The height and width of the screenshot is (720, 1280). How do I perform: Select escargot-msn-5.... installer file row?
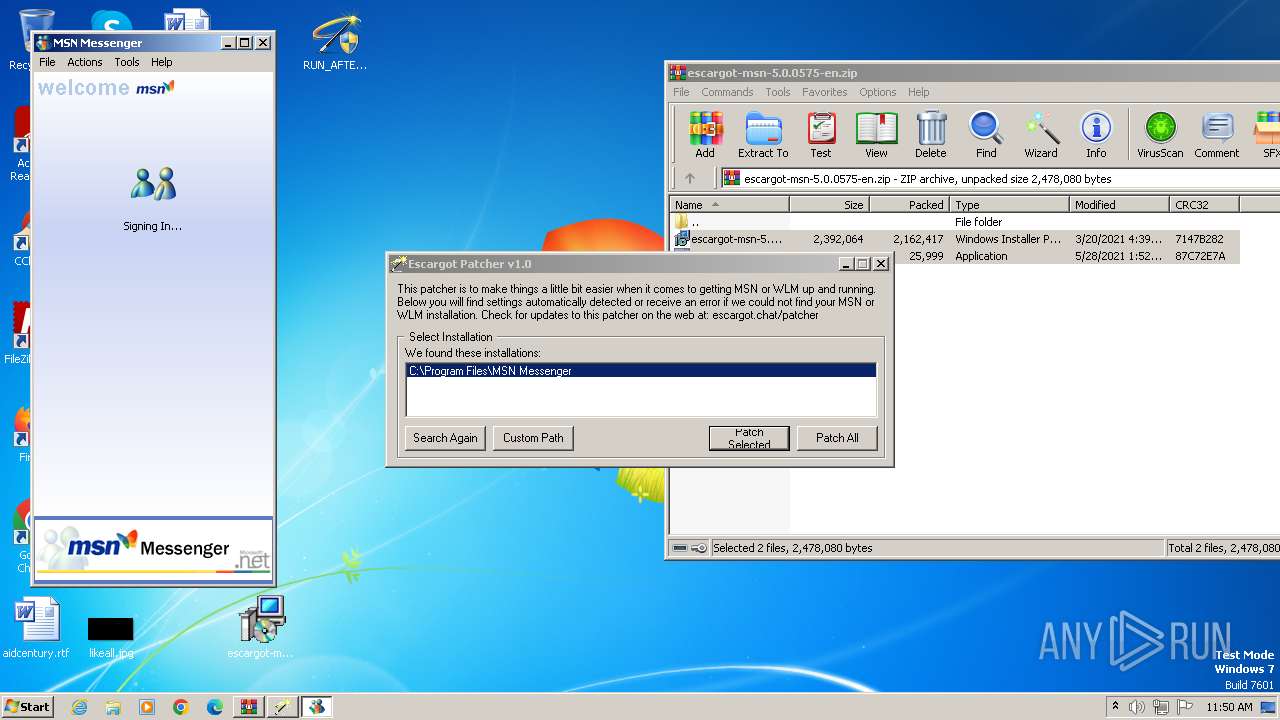point(955,239)
